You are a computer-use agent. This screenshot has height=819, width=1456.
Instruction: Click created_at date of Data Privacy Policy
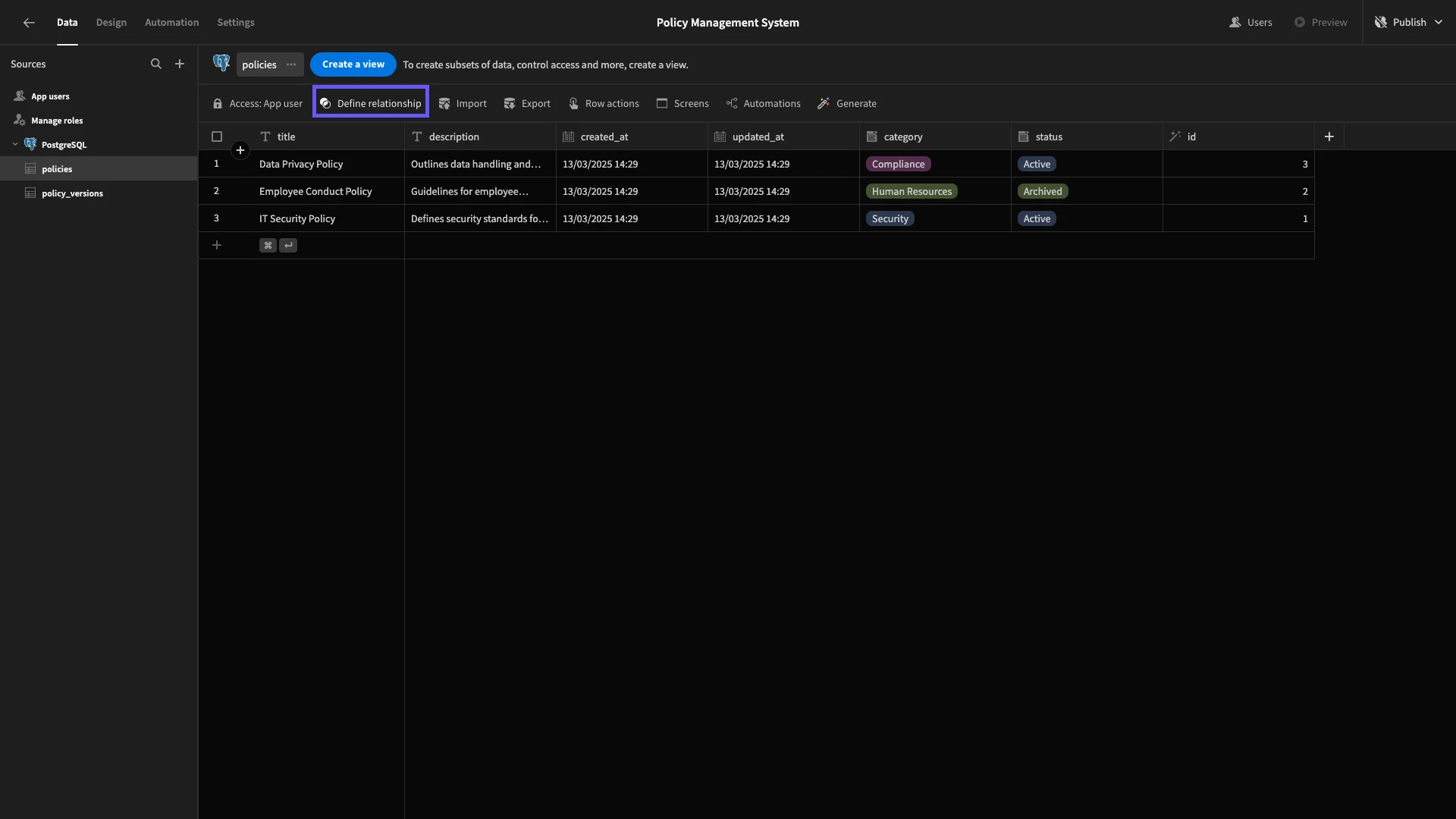[632, 164]
